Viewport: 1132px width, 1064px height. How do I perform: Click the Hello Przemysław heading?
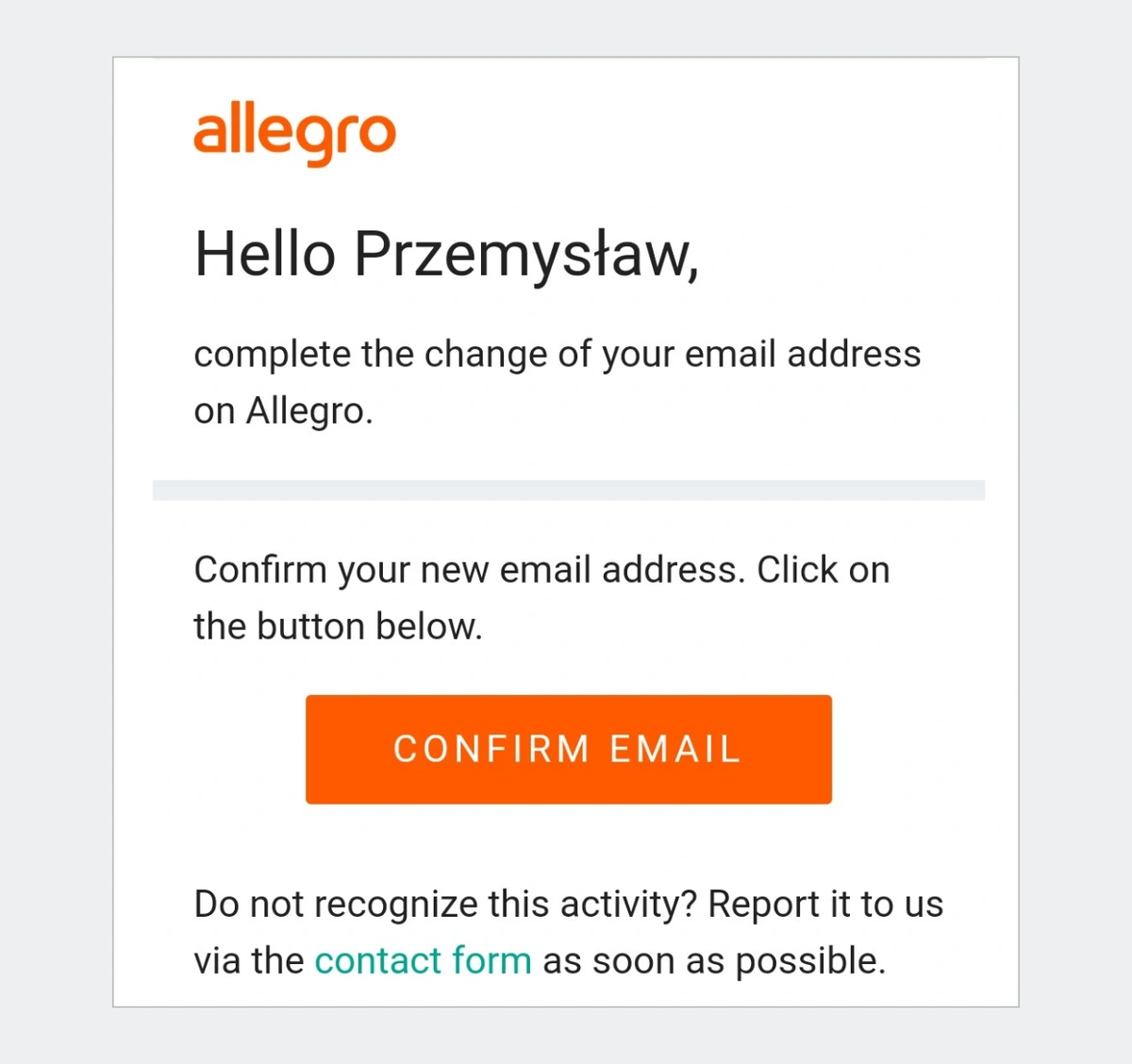click(446, 255)
